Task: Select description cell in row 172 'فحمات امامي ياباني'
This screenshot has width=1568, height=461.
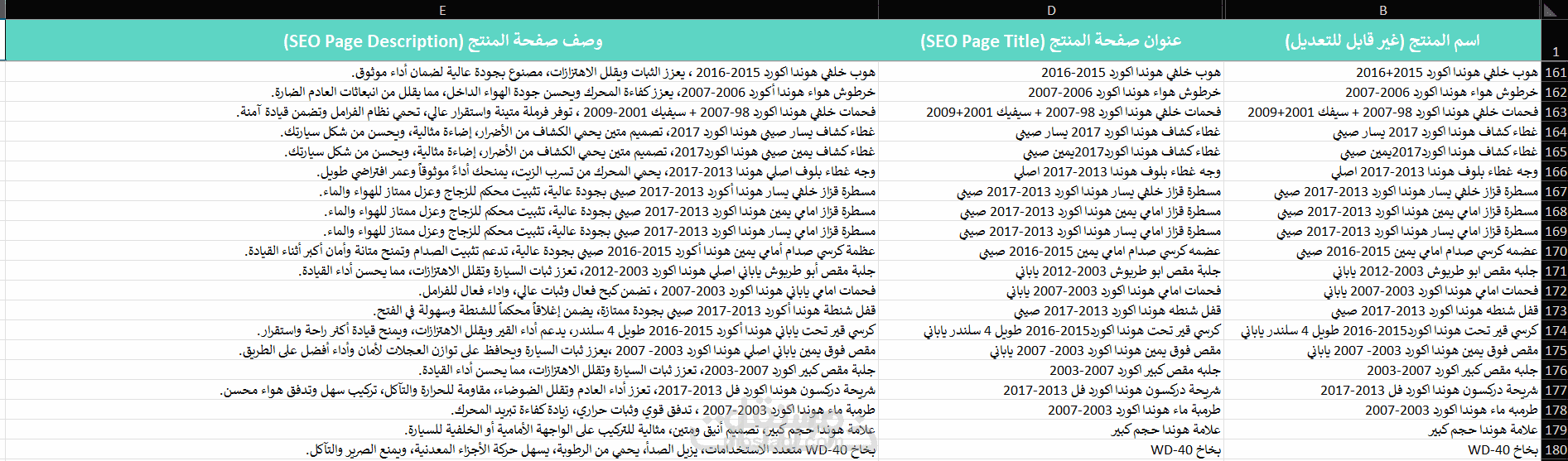Action: tap(442, 291)
